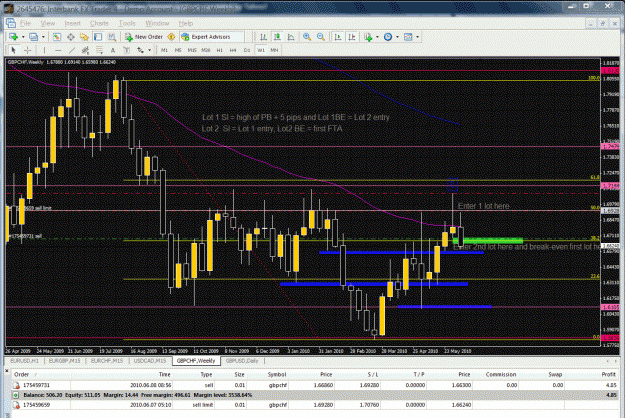Expand the Arrows tool dropdown arrow
The image size is (625, 418).
149,50
